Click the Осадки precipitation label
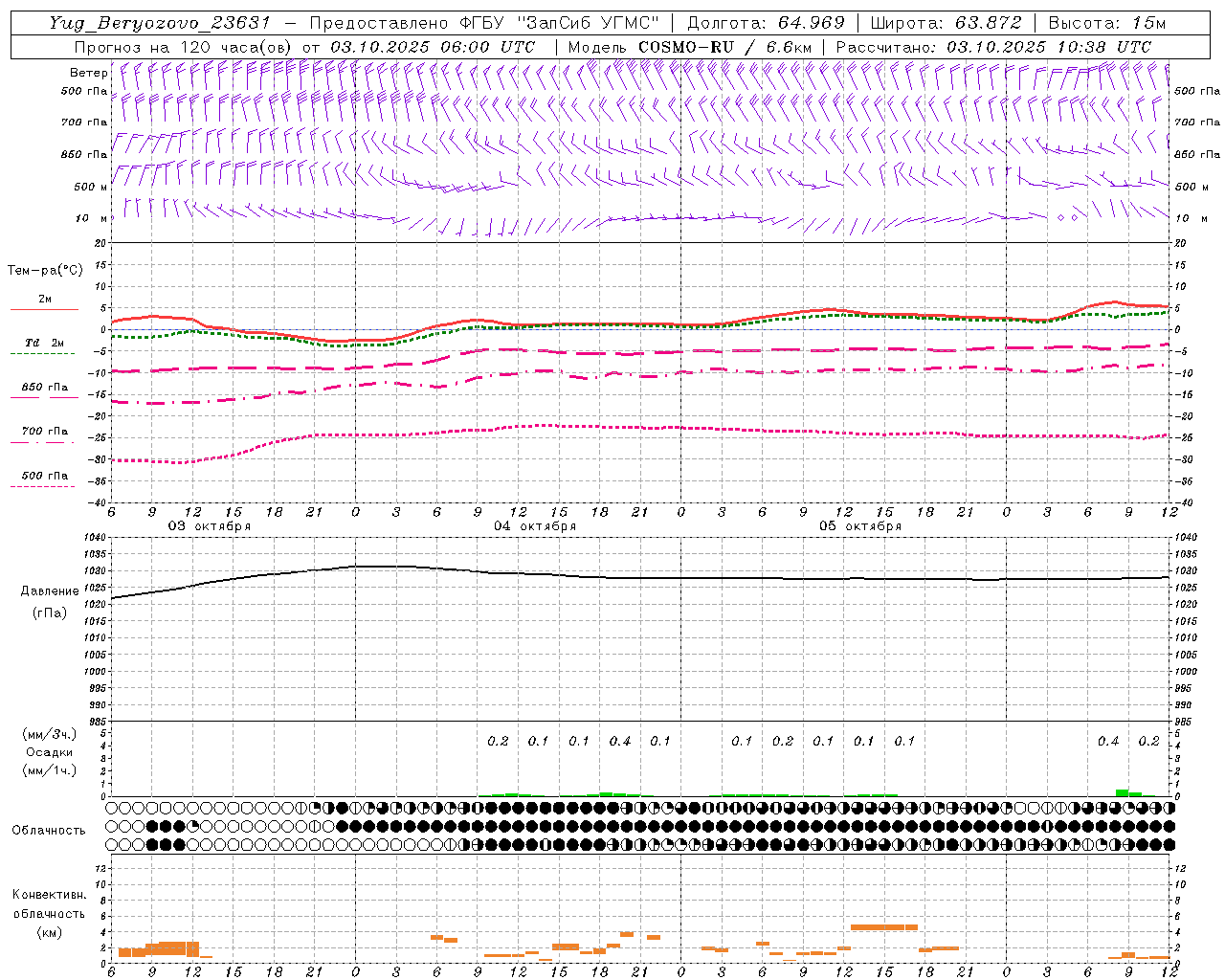 50,752
